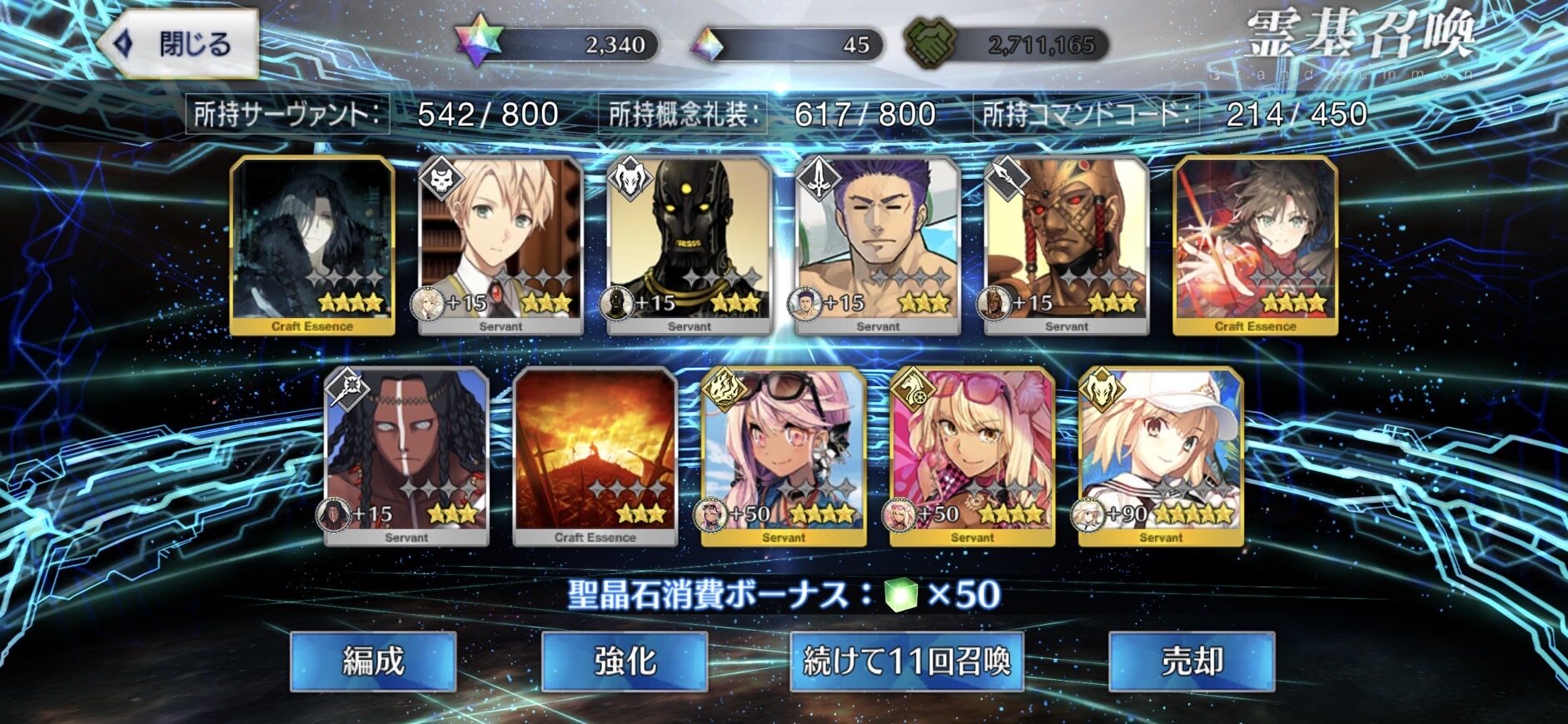The image size is (1568, 724).
Task: Open the 編成 formation button
Action: pyautogui.click(x=373, y=662)
